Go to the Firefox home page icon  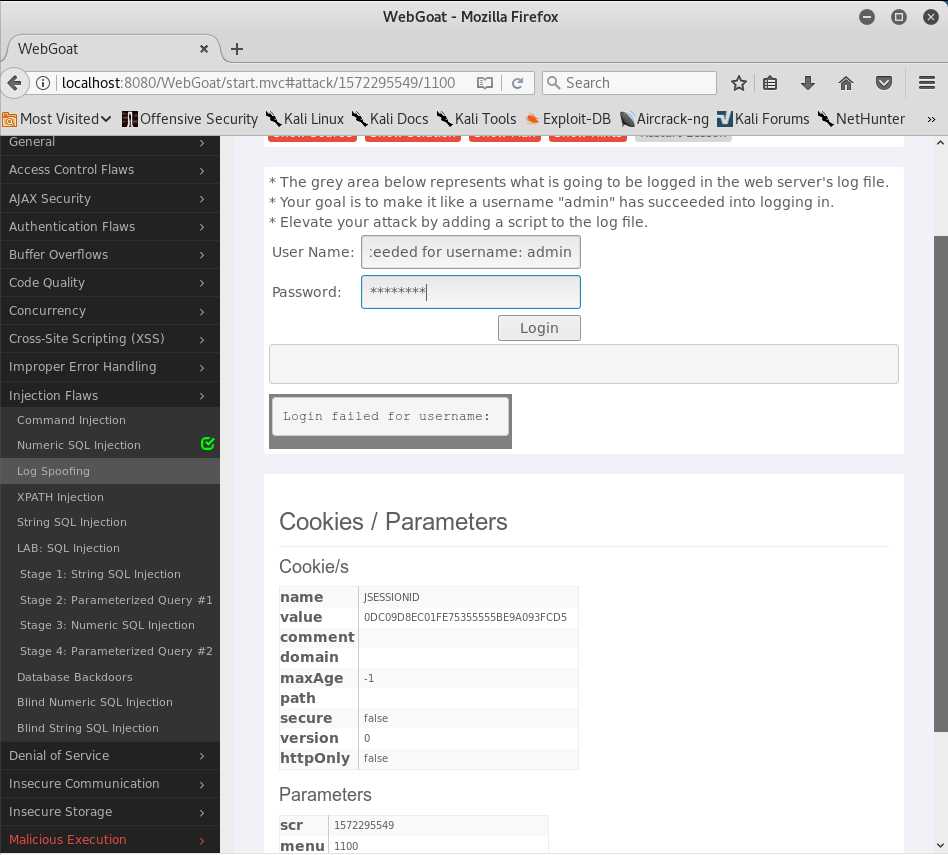(846, 83)
